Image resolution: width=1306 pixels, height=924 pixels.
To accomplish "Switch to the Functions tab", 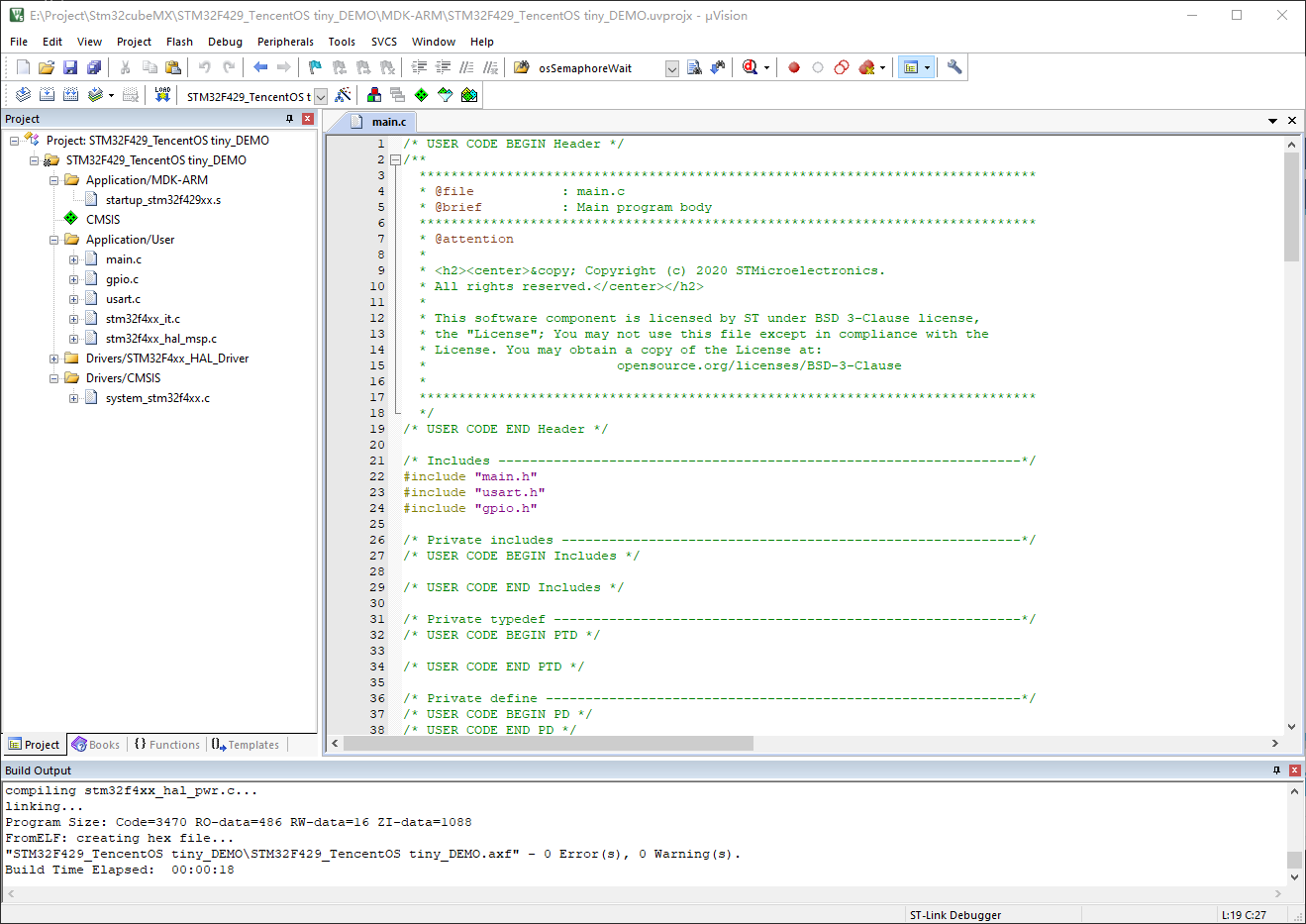I will pos(166,745).
